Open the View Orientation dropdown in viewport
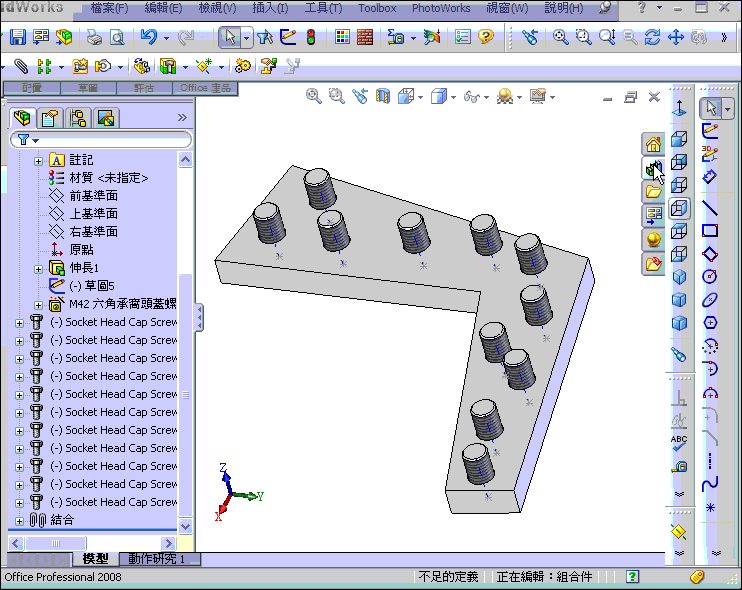The height and width of the screenshot is (590, 742). tap(420, 97)
